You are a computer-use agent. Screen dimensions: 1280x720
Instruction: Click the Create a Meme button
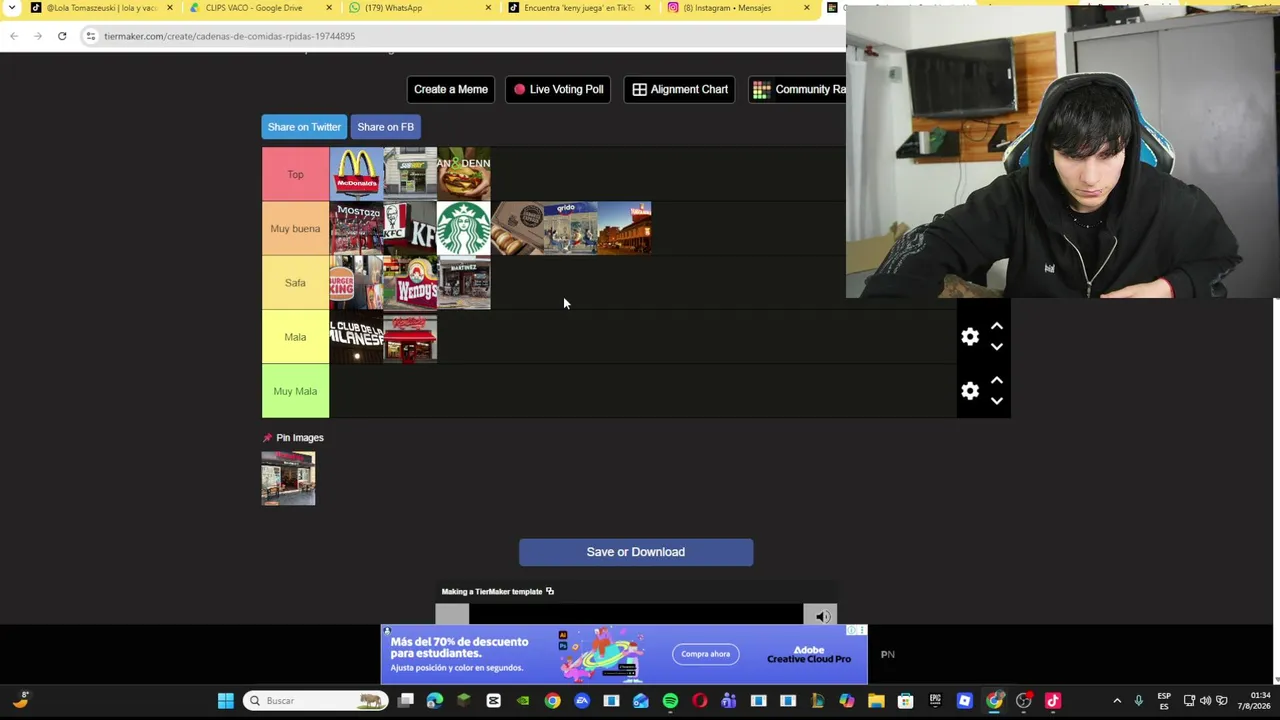click(x=451, y=89)
